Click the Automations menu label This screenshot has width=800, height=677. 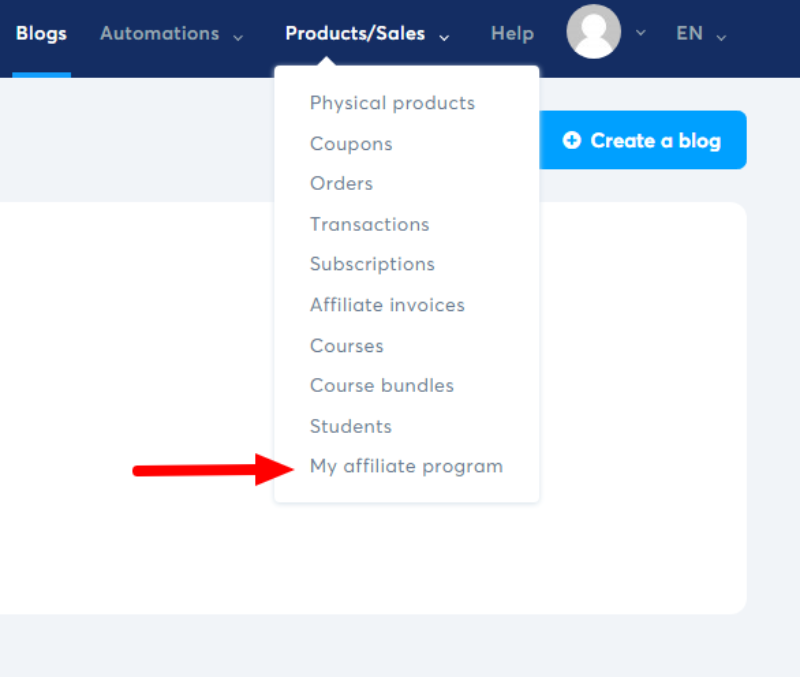159,34
